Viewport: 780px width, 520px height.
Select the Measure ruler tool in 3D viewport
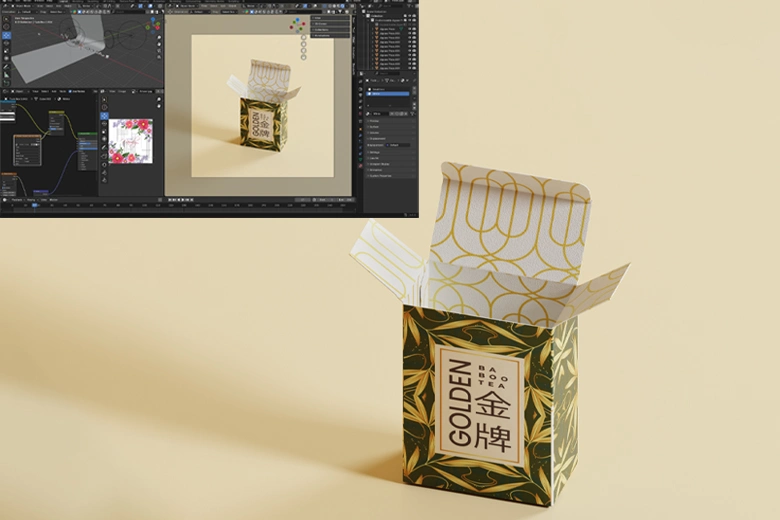(x=6, y=75)
